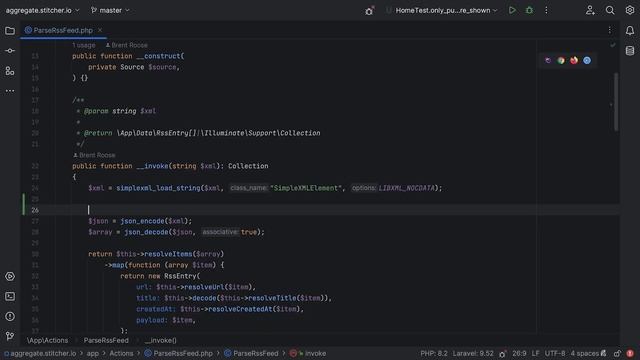
Task: Change LF line separator
Action: pos(536,353)
